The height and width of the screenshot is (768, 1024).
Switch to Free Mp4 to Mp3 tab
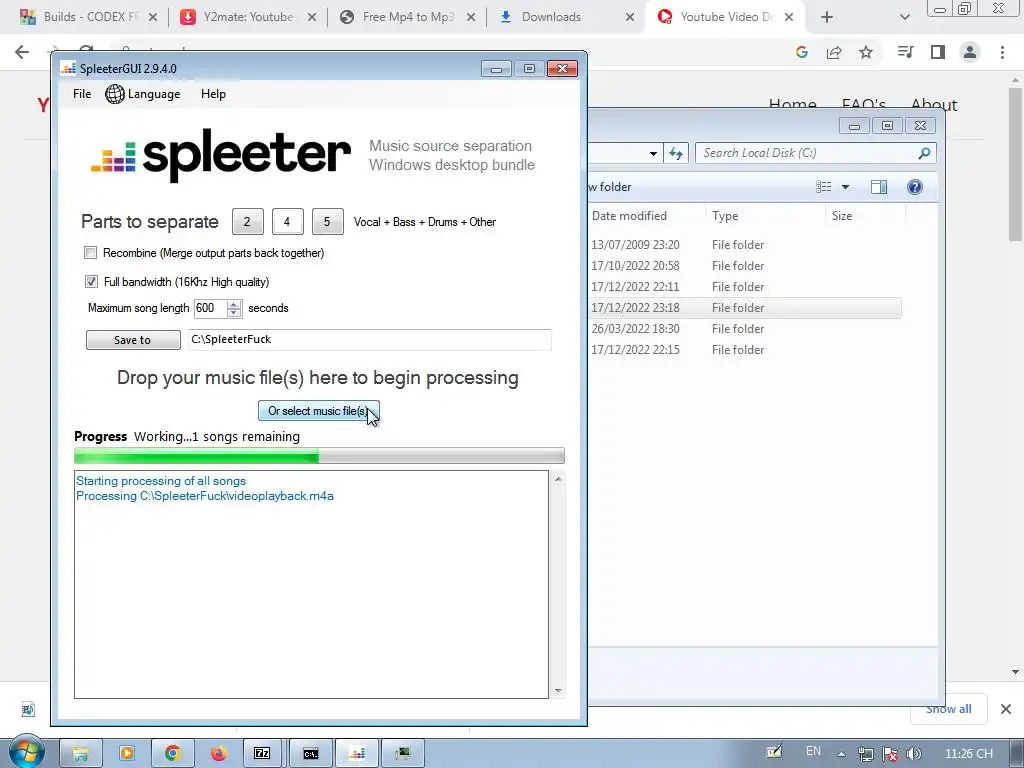[x=406, y=17]
